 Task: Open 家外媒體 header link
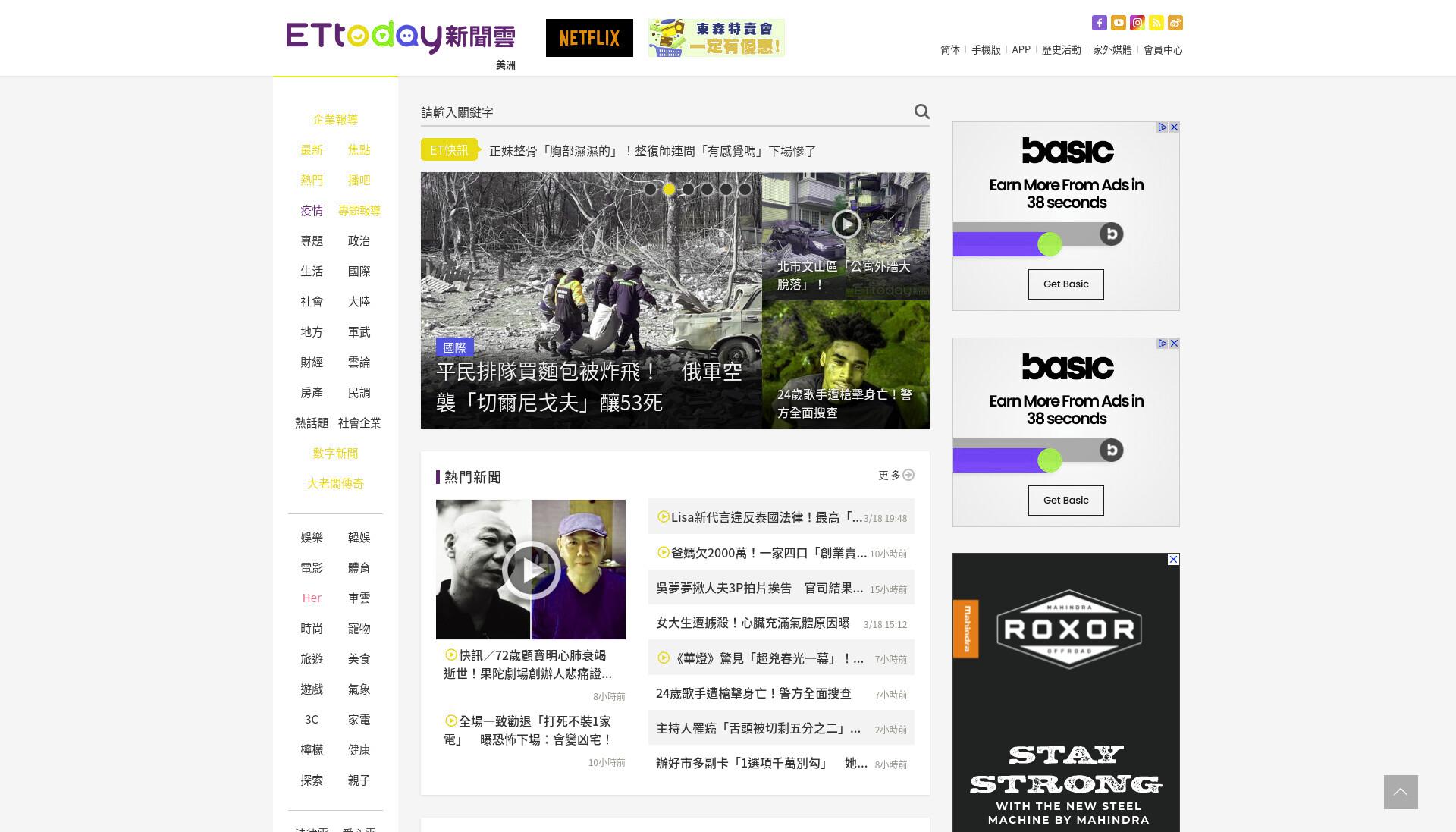(x=1112, y=50)
